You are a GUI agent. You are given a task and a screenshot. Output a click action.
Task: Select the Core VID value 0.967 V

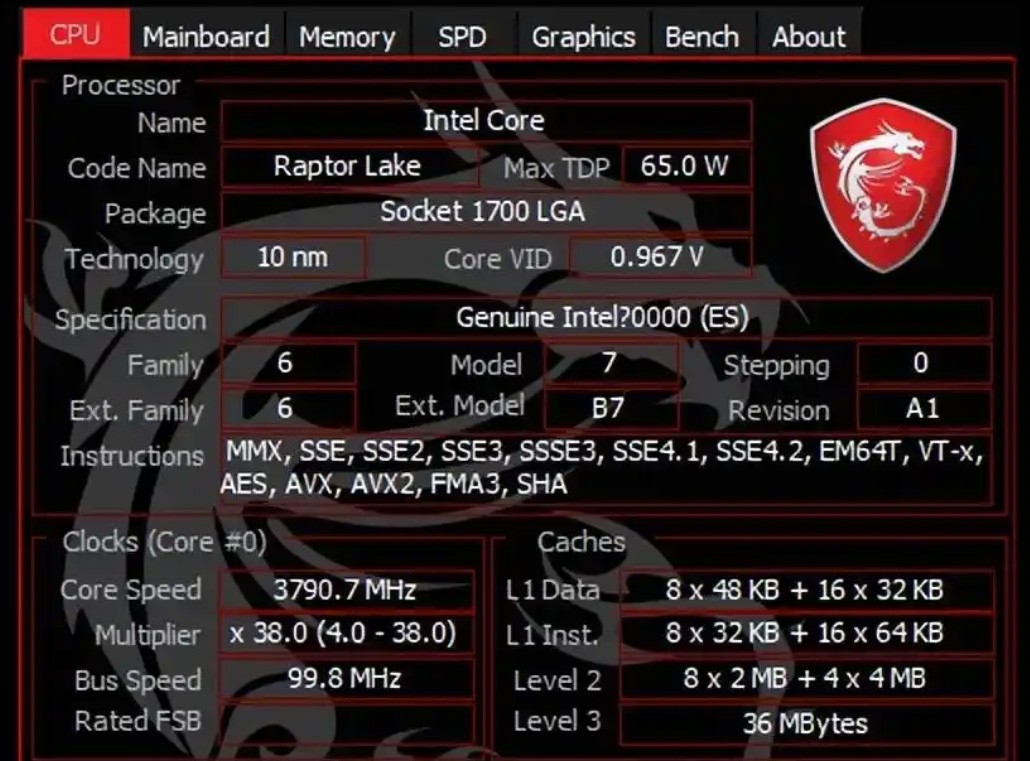(x=660, y=257)
